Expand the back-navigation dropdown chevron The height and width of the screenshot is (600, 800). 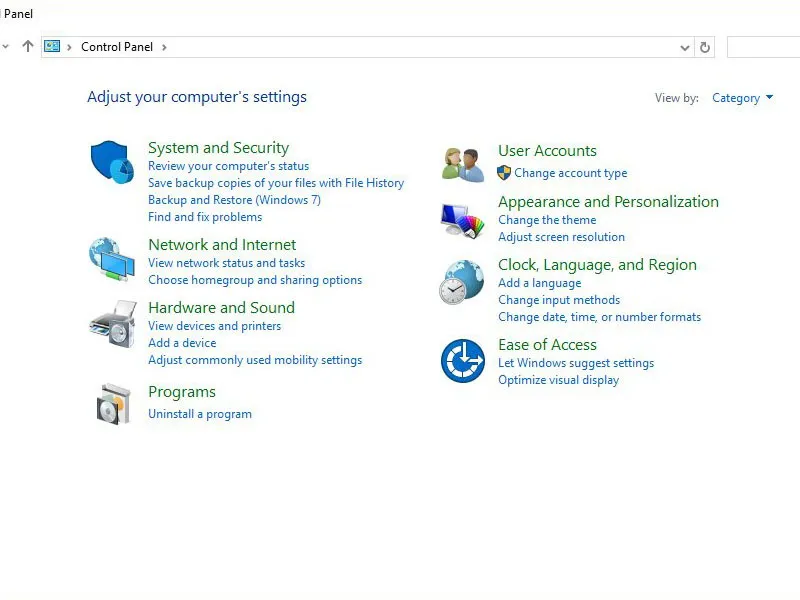(x=6, y=46)
